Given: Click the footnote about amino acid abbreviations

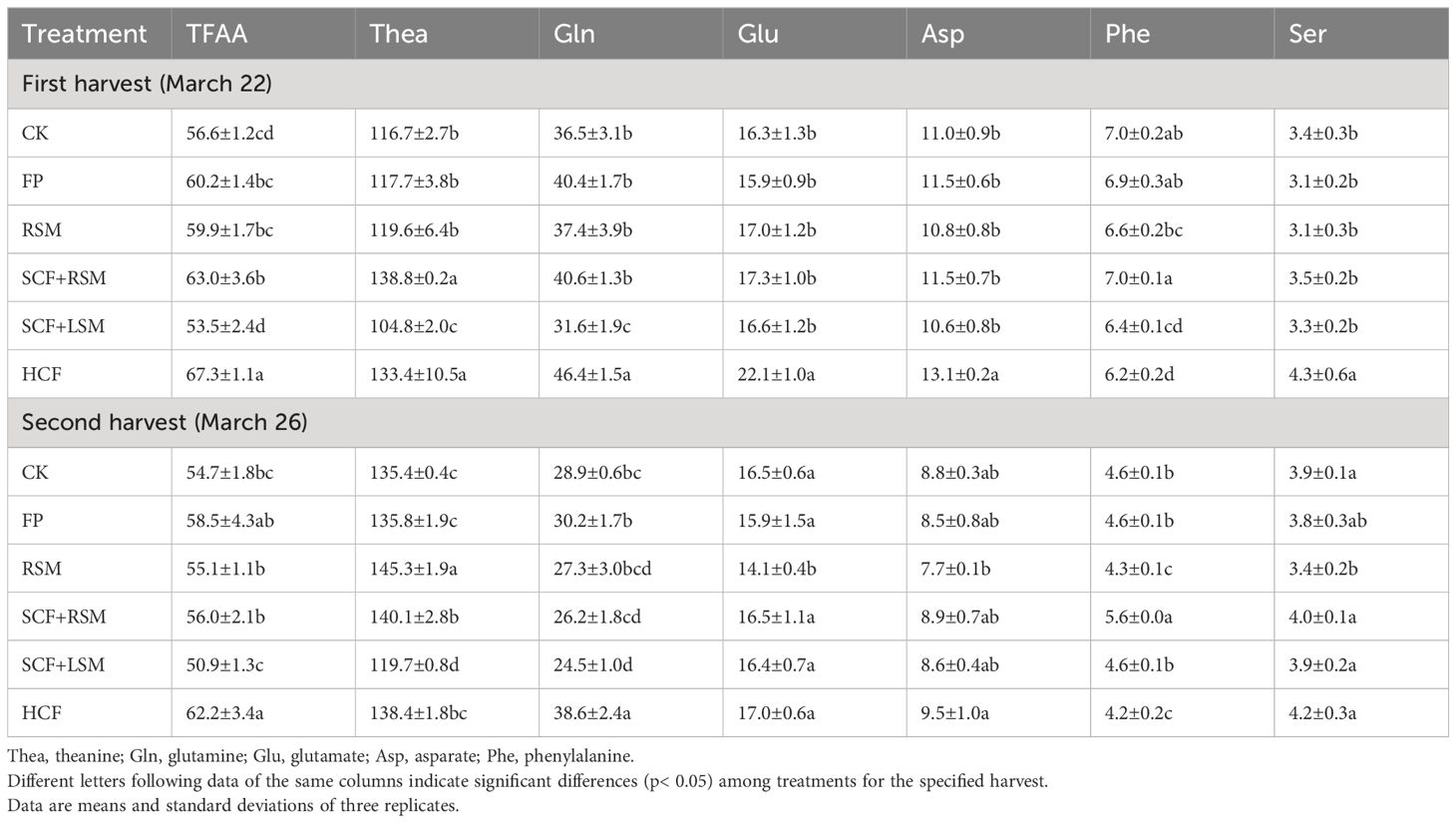Looking at the screenshot, I should coord(320,756).
